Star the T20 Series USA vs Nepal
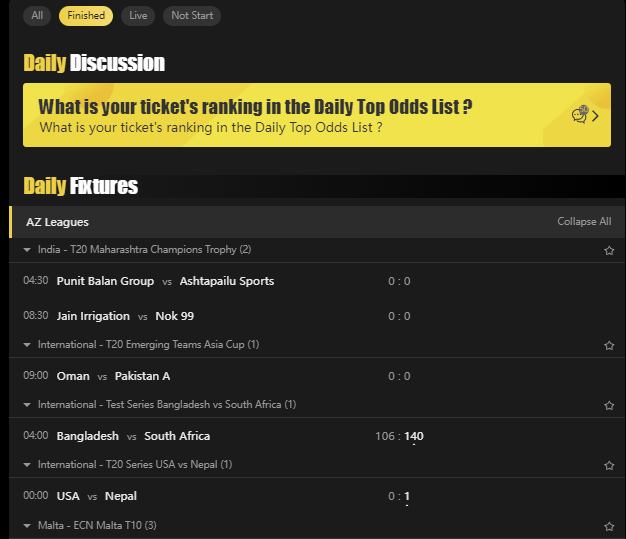The width and height of the screenshot is (626, 539). 609,465
